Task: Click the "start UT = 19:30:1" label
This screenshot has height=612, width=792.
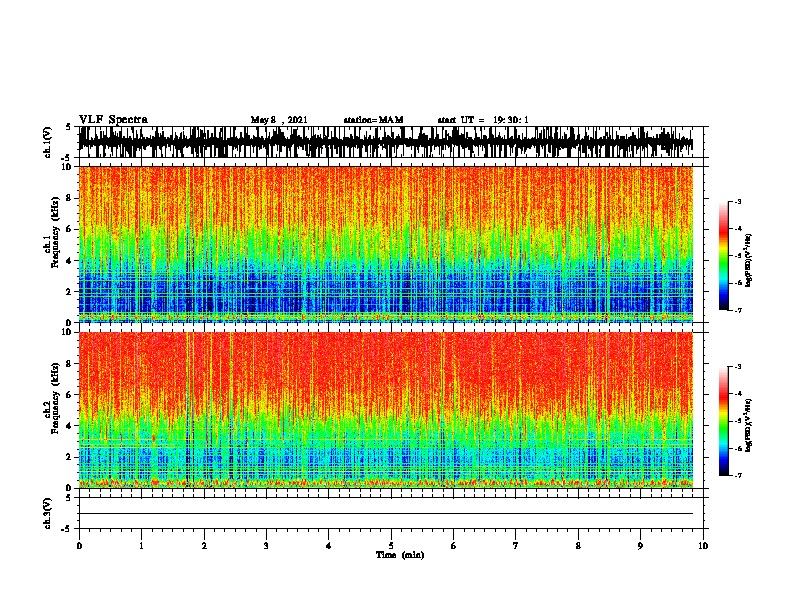Action: [x=483, y=120]
